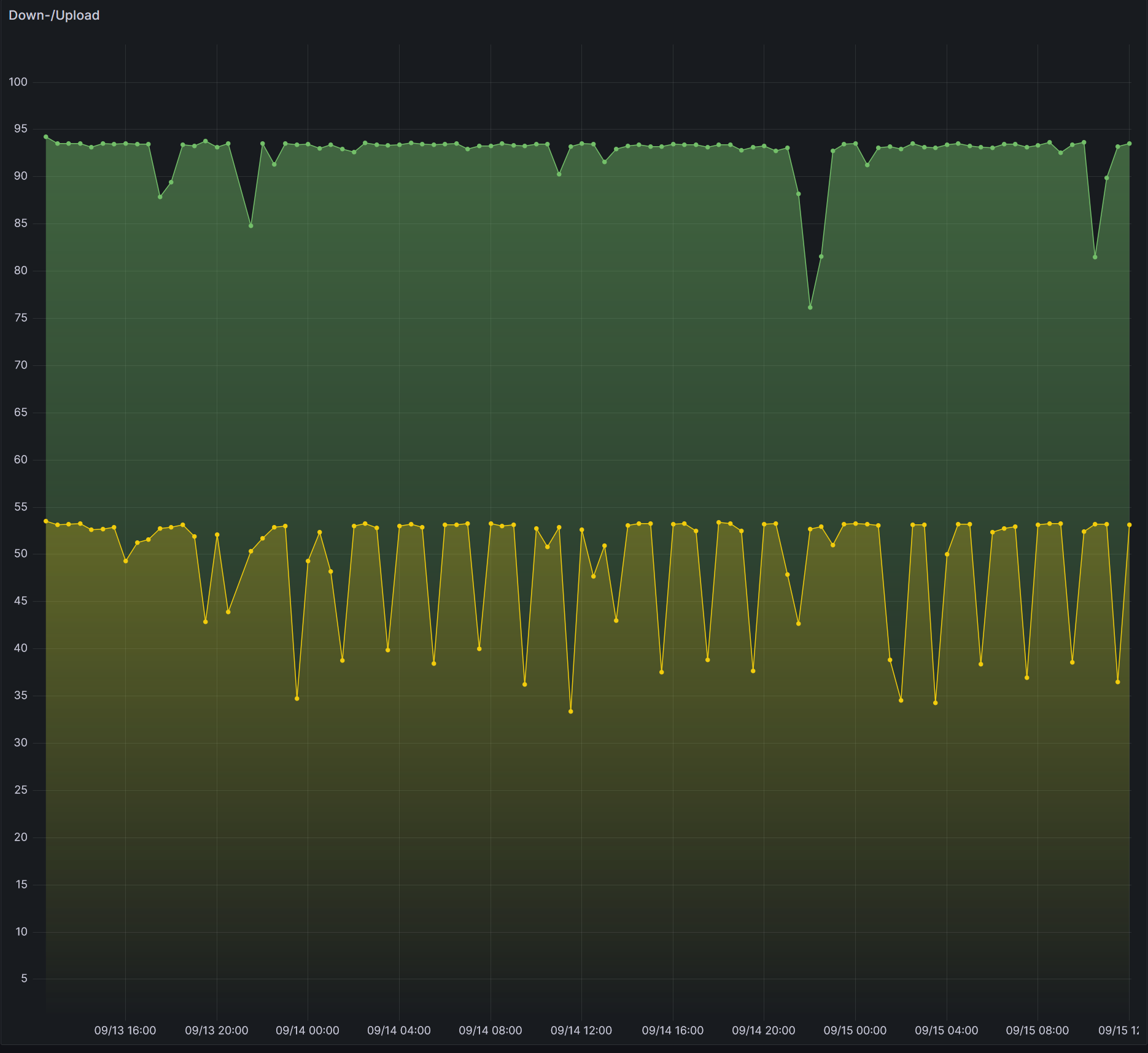
Task: Click the 09/14 00:00 time axis label
Action: [x=308, y=1031]
